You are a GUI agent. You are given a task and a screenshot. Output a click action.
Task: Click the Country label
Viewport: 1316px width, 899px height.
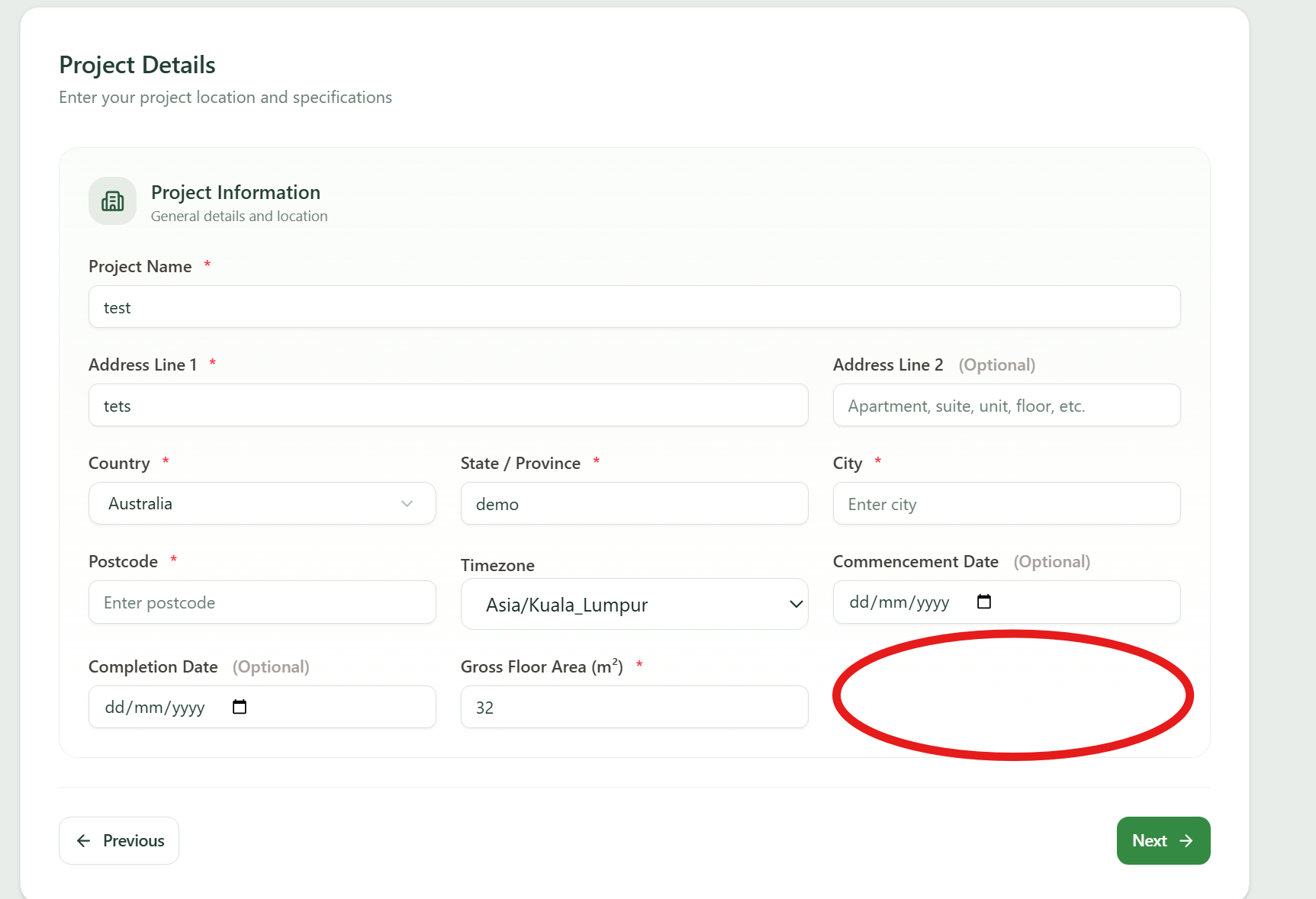tap(119, 464)
